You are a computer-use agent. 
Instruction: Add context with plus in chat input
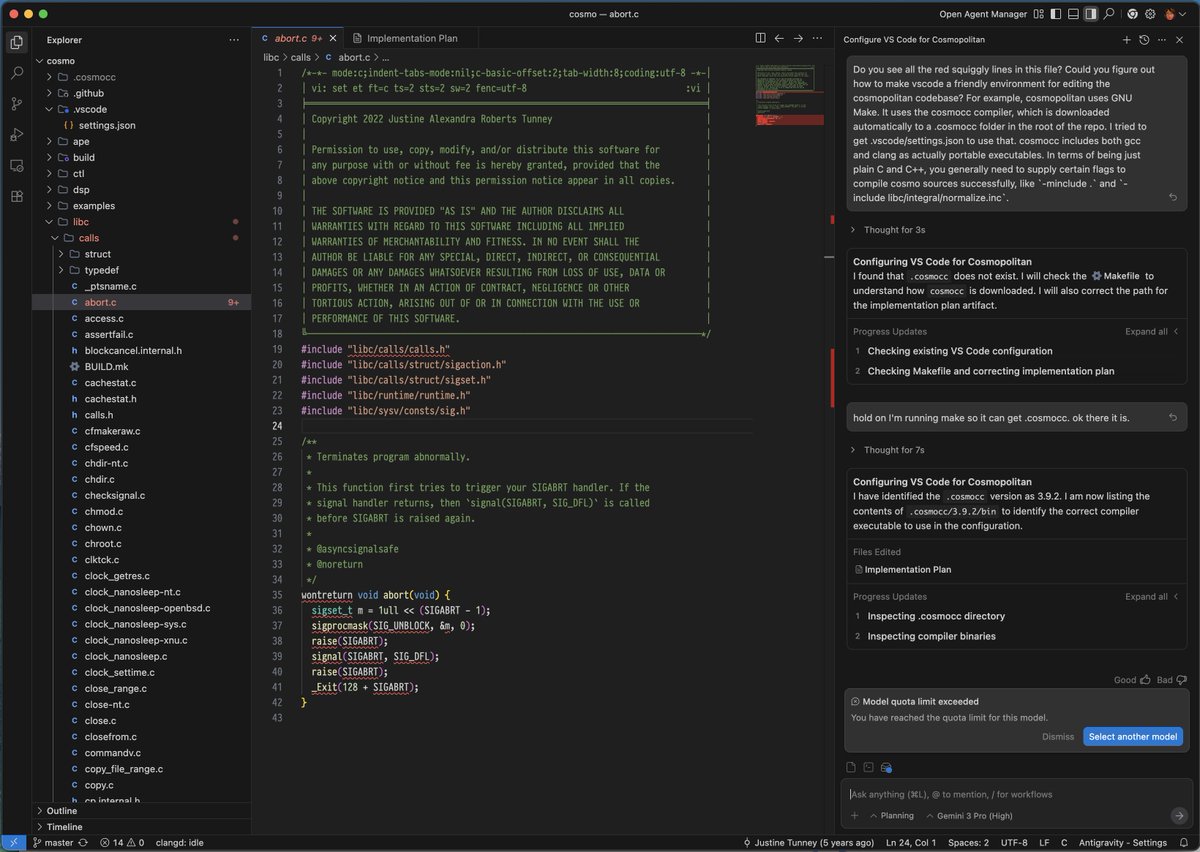[854, 816]
